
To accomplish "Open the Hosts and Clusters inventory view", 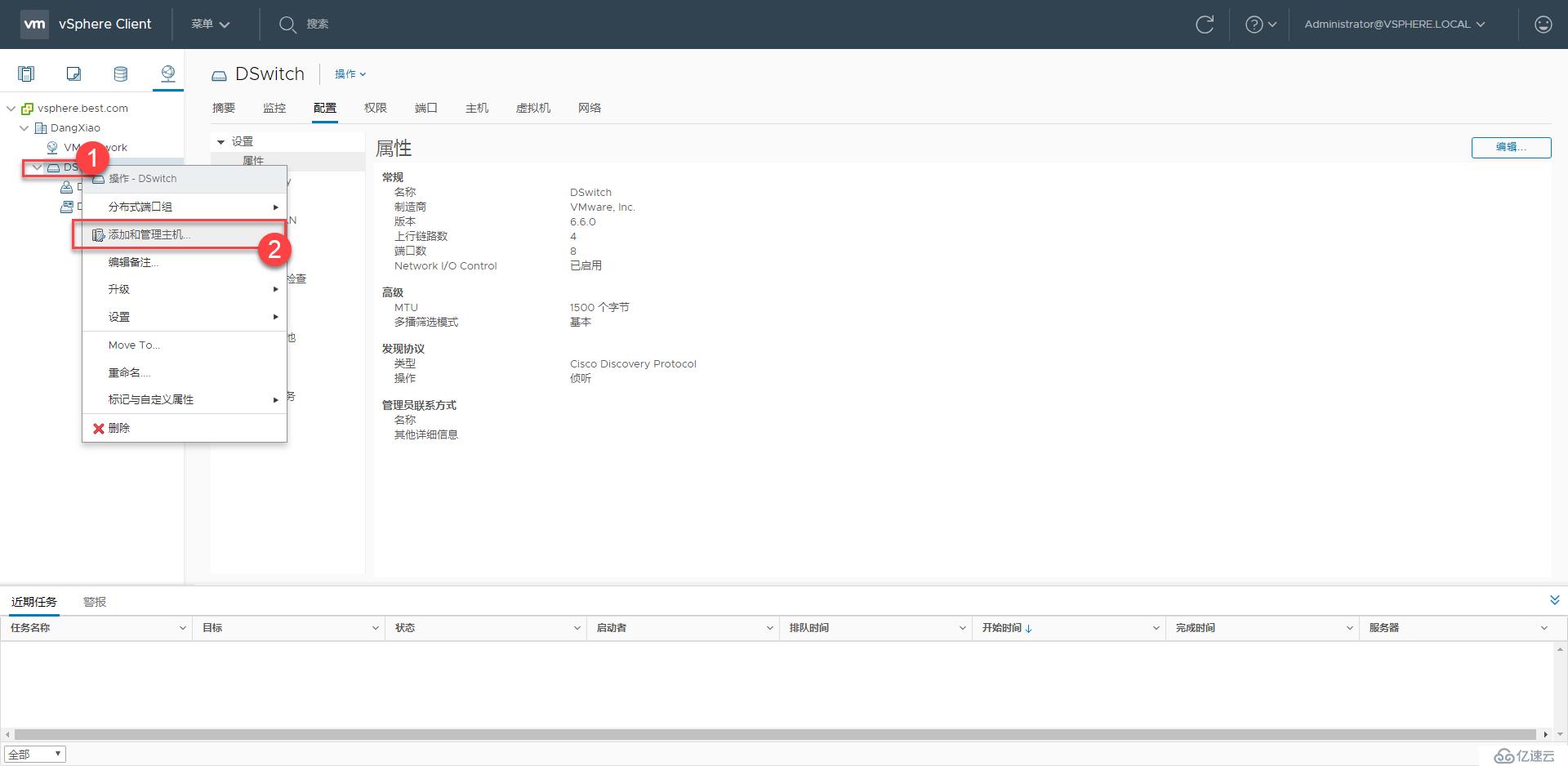I will click(26, 74).
